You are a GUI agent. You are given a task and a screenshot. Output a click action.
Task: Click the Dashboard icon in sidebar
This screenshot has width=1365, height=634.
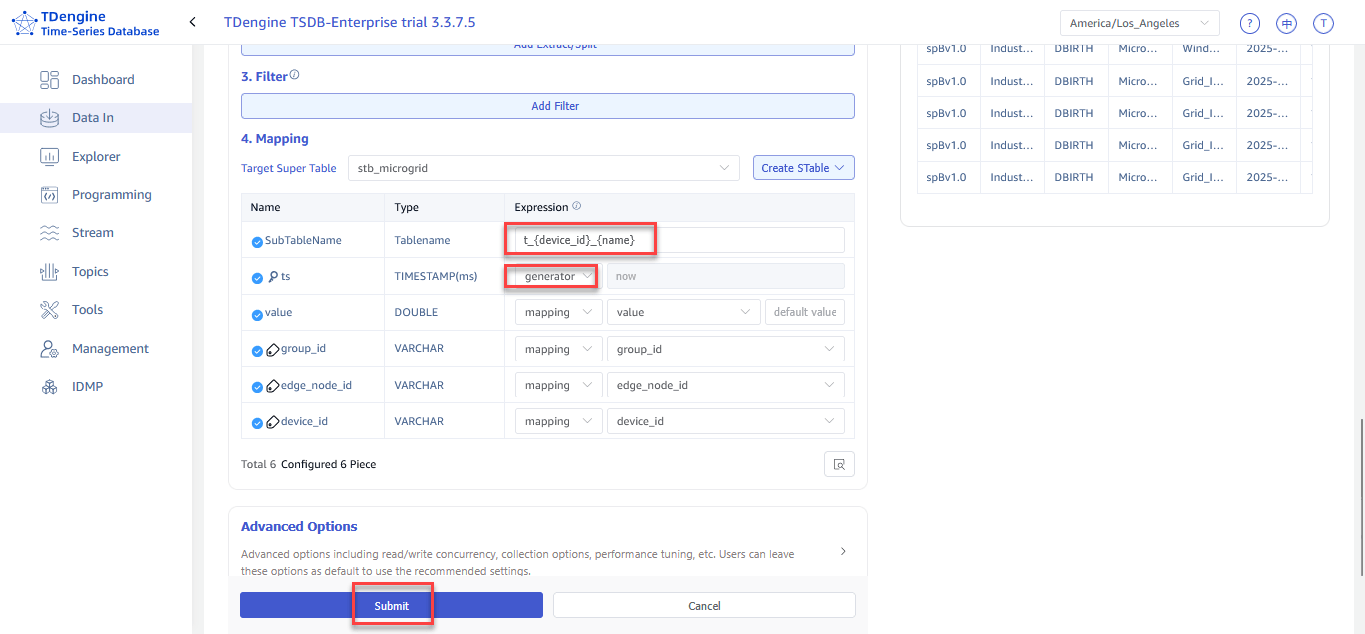[x=49, y=80]
